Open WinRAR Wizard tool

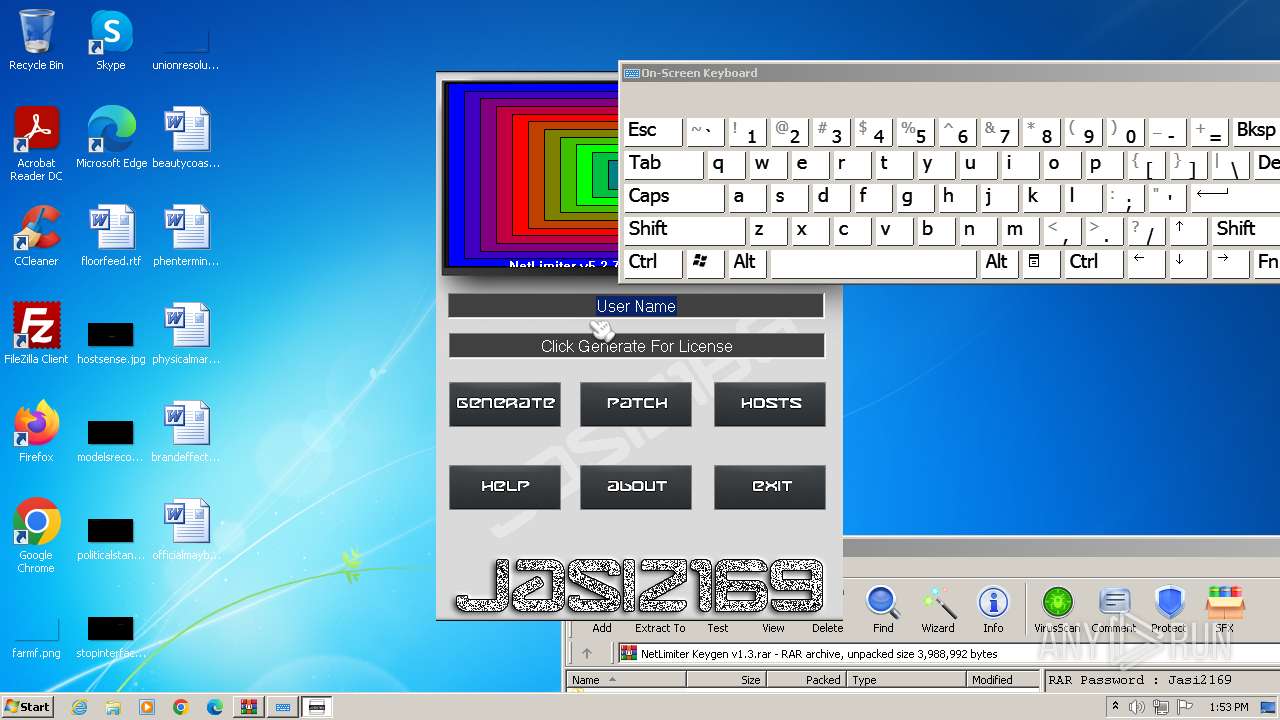(x=938, y=610)
